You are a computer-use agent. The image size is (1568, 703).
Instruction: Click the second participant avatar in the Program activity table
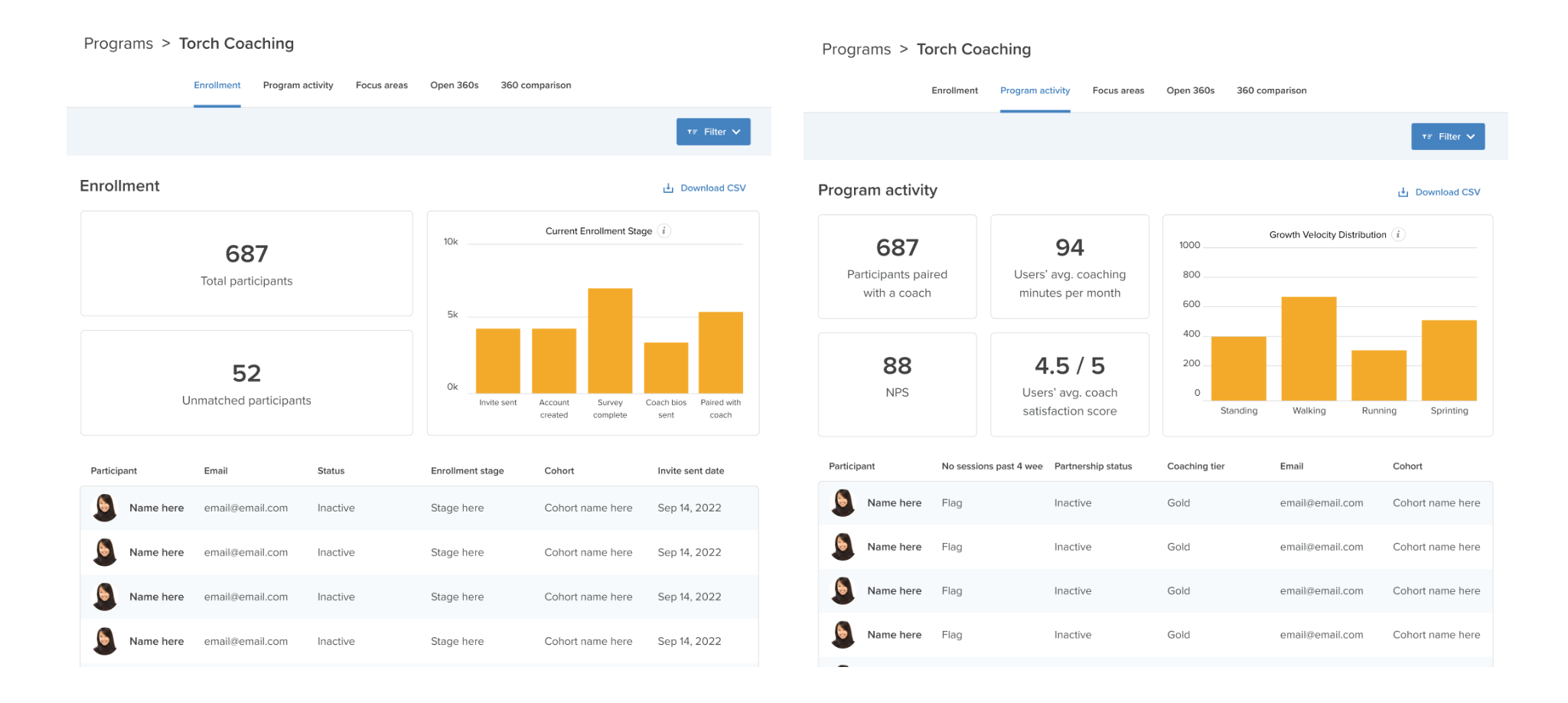click(x=843, y=547)
